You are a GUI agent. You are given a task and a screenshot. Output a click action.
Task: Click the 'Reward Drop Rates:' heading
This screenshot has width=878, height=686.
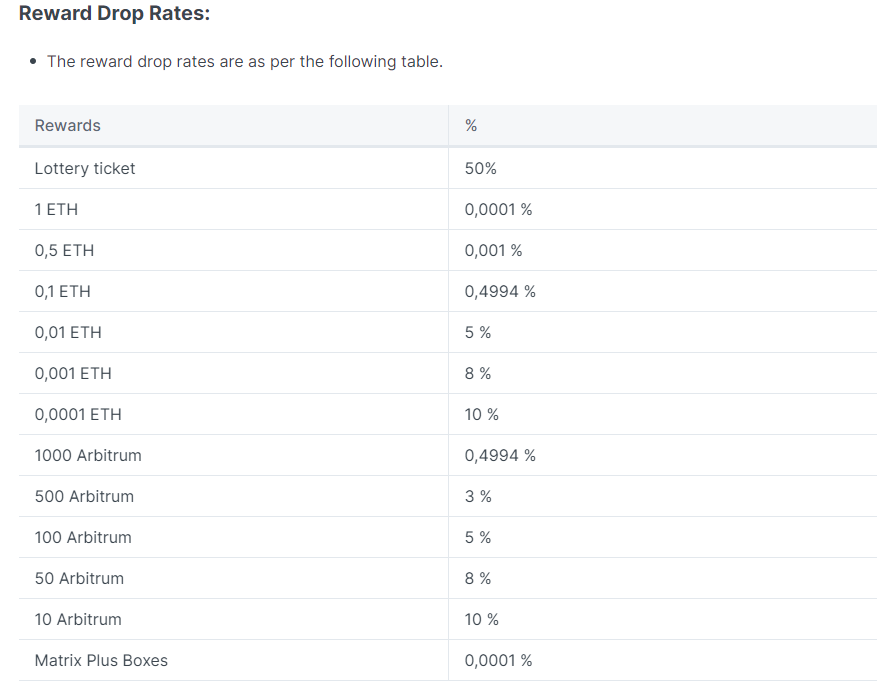coord(114,13)
